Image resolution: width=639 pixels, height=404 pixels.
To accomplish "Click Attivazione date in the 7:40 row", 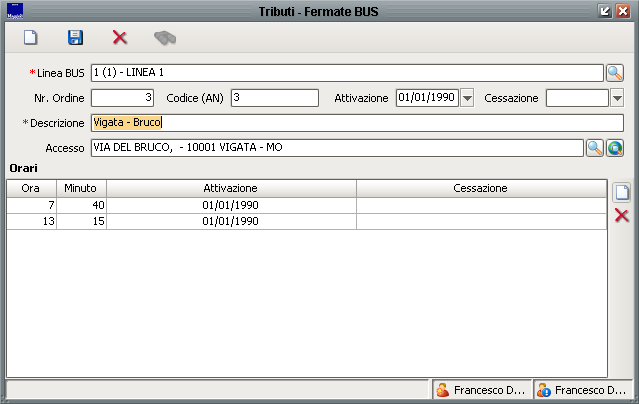I will click(231, 205).
